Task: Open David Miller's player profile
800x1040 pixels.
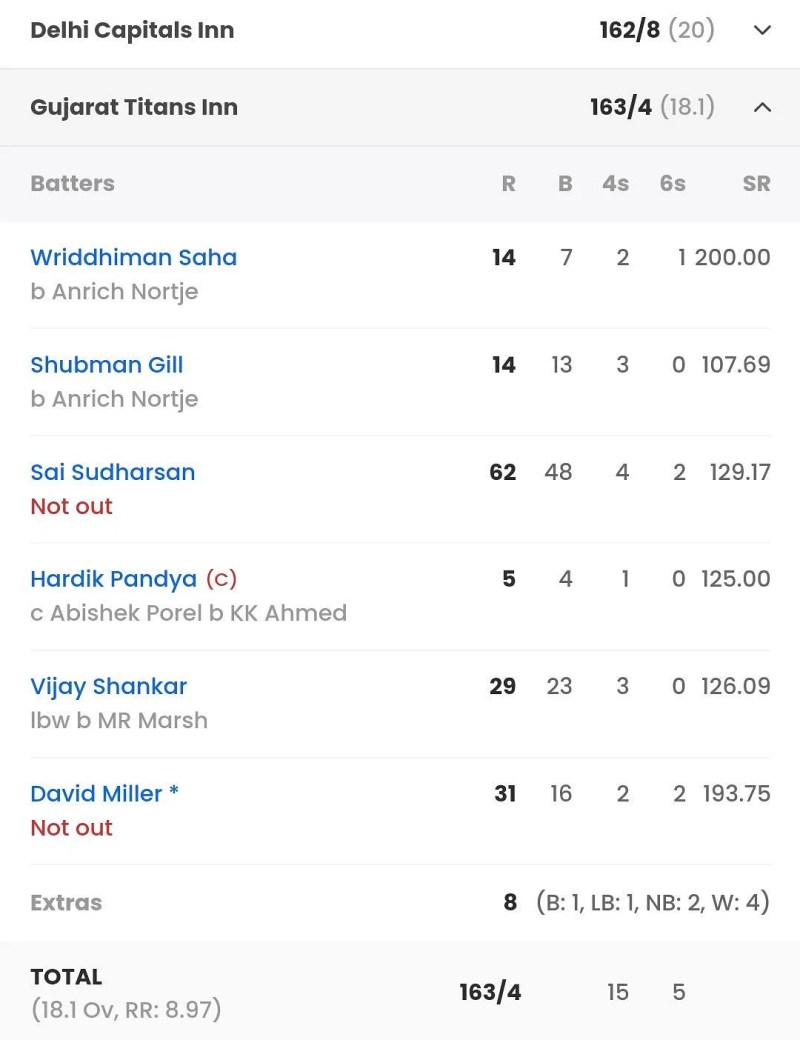Action: [x=97, y=793]
